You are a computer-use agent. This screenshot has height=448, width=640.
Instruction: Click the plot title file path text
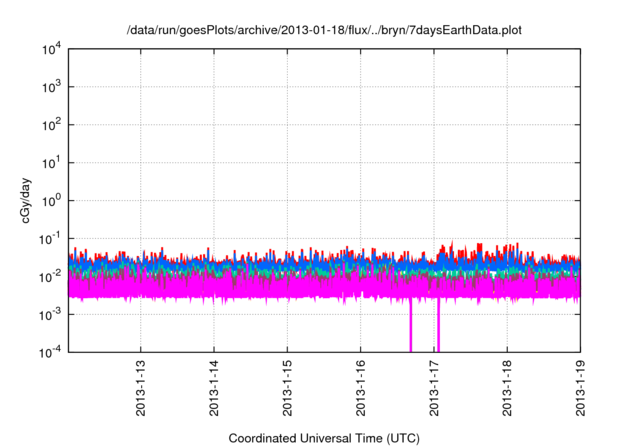coord(324,30)
